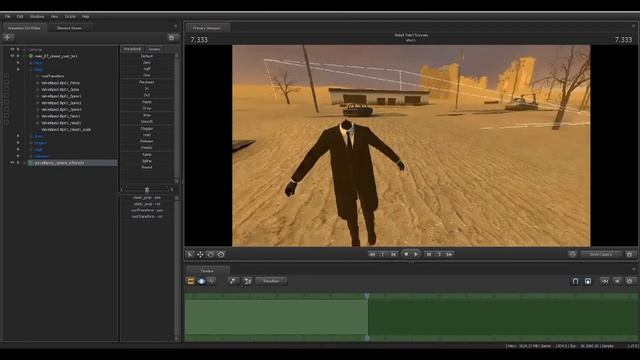Step back one frame in the viewport
The height and width of the screenshot is (360, 640).
[393, 254]
